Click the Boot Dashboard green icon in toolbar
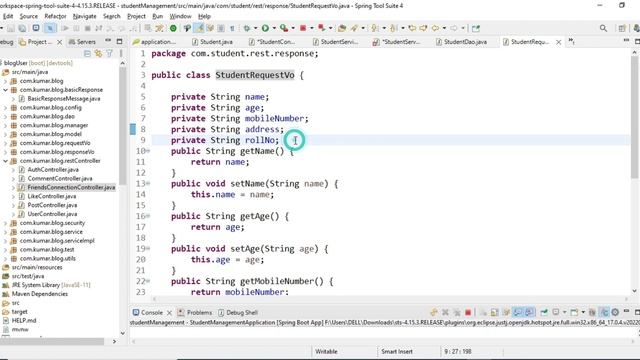 [173, 28]
